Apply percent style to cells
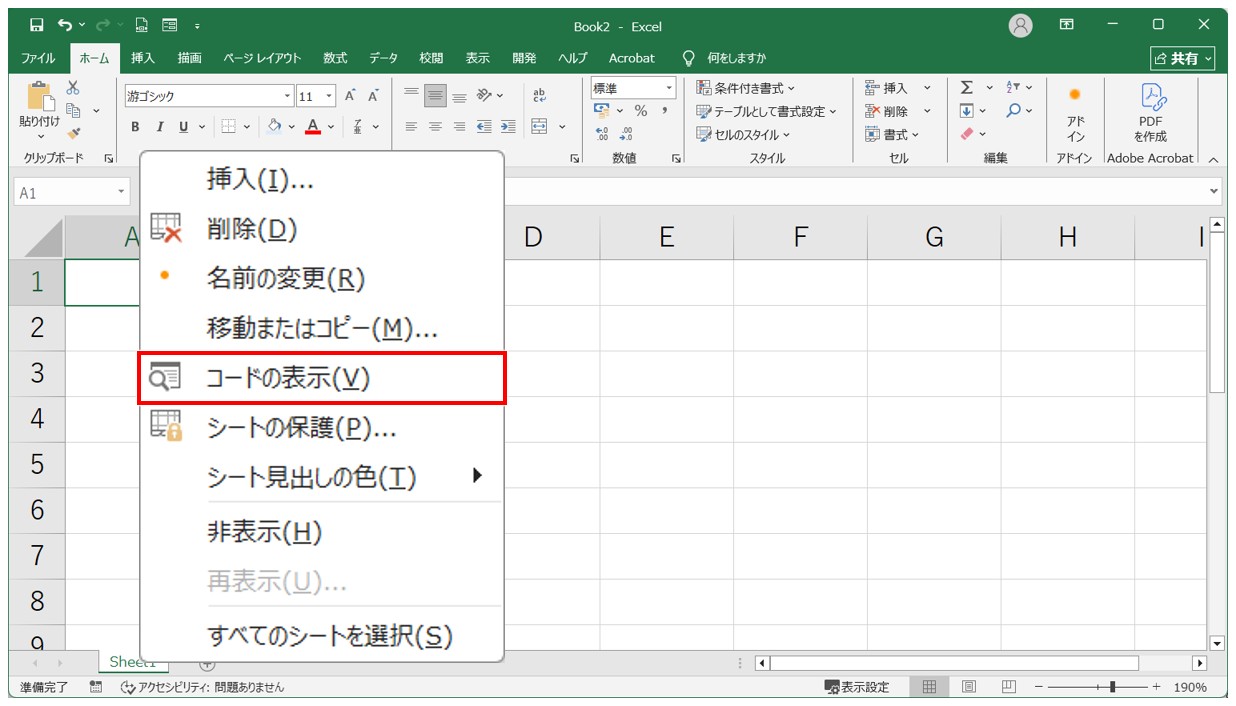1236x706 pixels. click(x=641, y=111)
